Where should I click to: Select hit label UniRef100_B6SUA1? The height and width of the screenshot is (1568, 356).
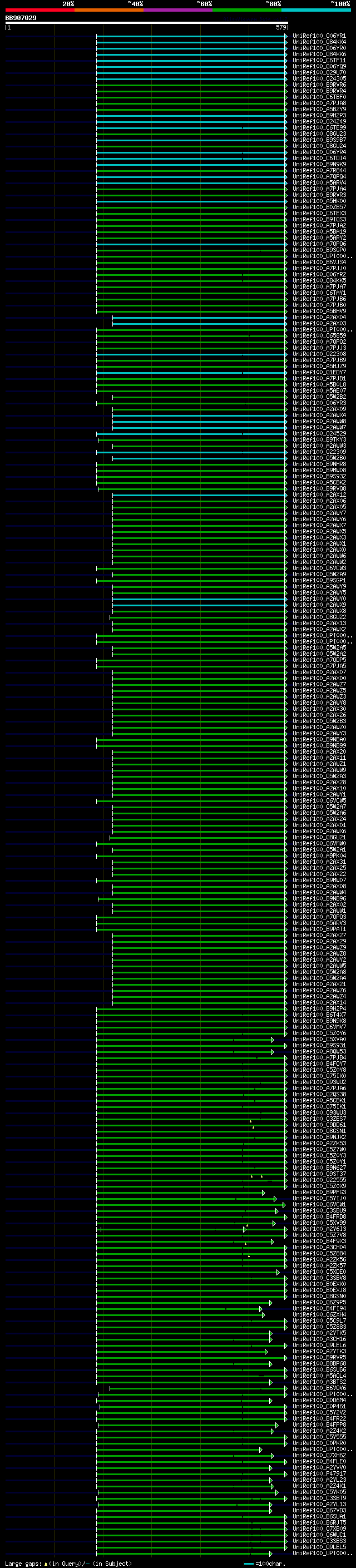click(319, 1517)
